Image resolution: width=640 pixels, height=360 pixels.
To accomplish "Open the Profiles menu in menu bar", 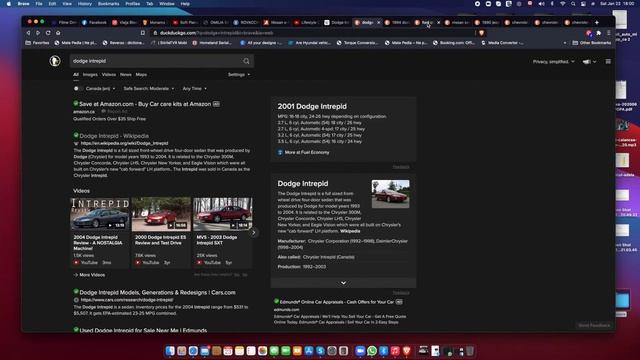I will tap(132, 4).
